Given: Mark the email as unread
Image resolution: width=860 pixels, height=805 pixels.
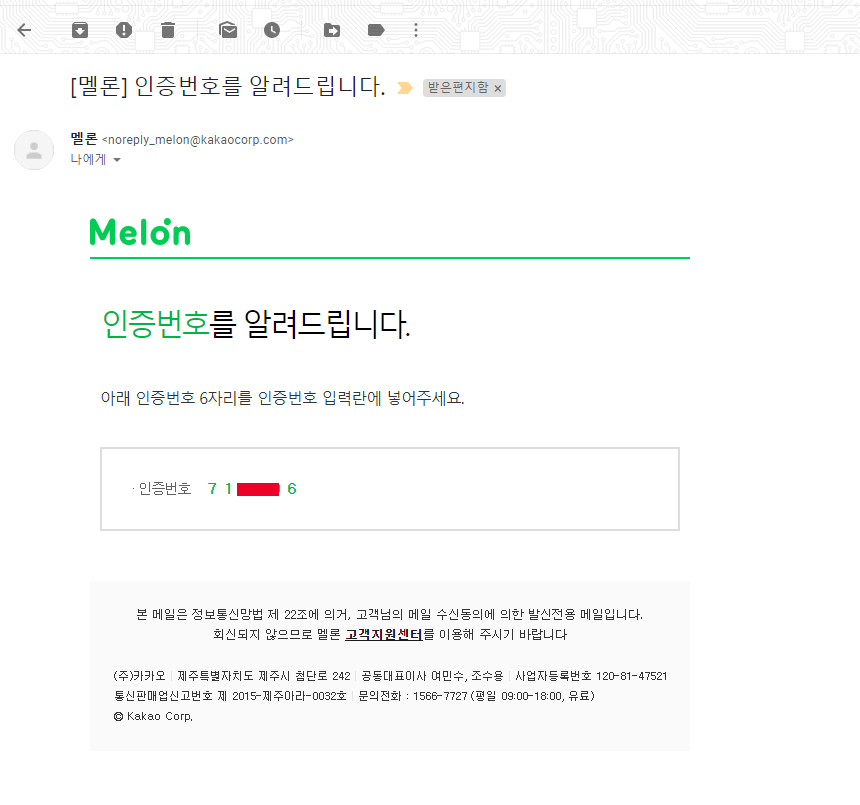Looking at the screenshot, I should (228, 30).
